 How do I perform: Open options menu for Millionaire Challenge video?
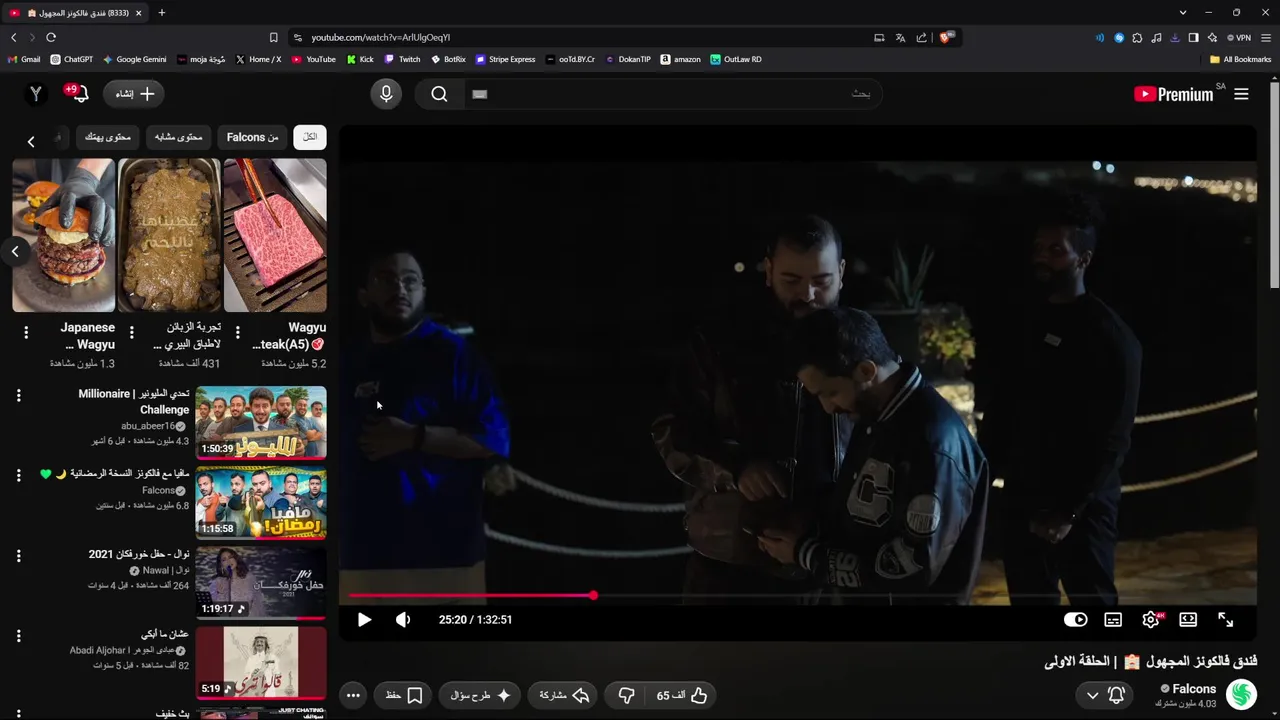tap(18, 396)
